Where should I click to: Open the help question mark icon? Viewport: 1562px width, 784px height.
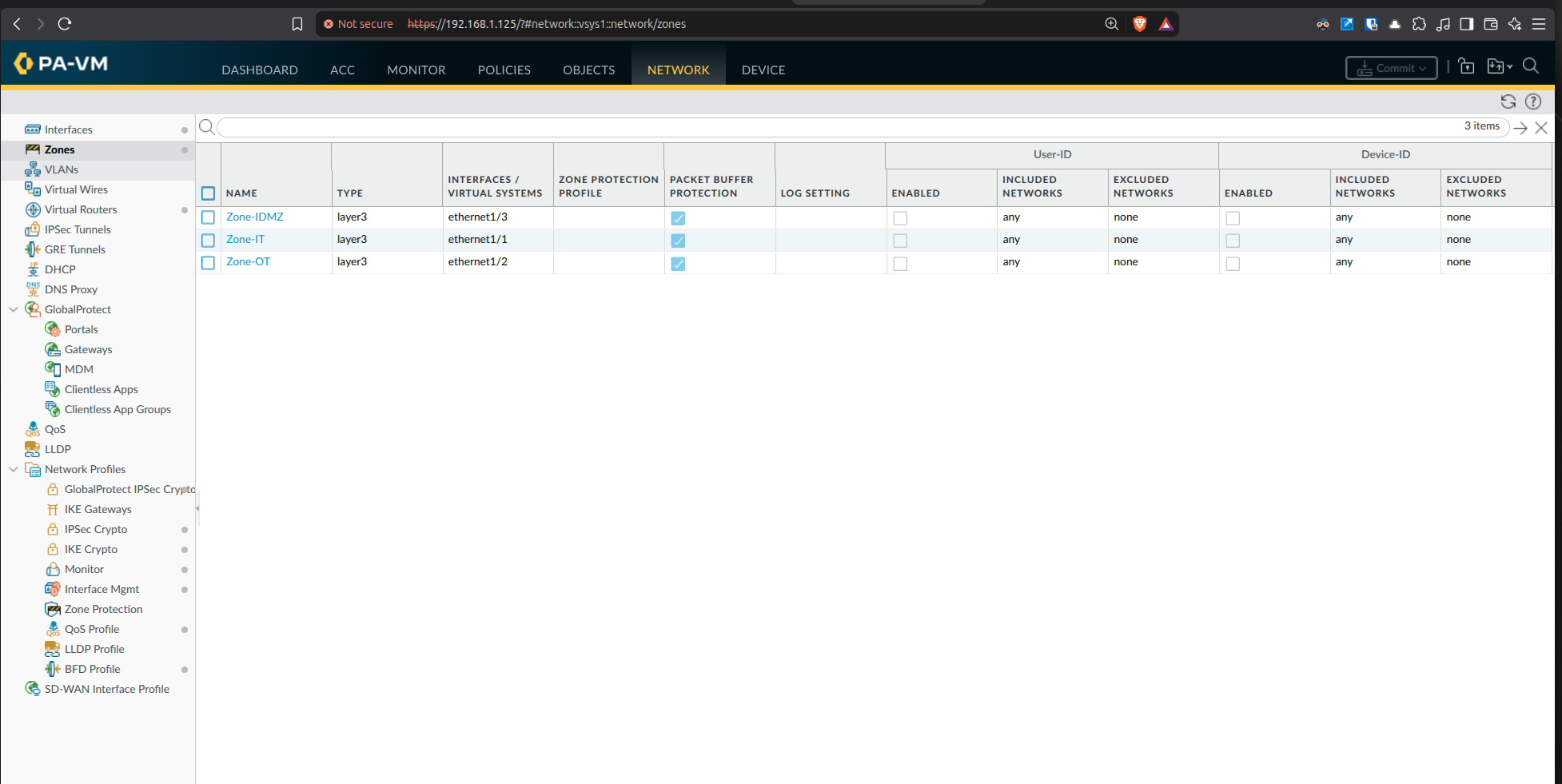point(1533,101)
